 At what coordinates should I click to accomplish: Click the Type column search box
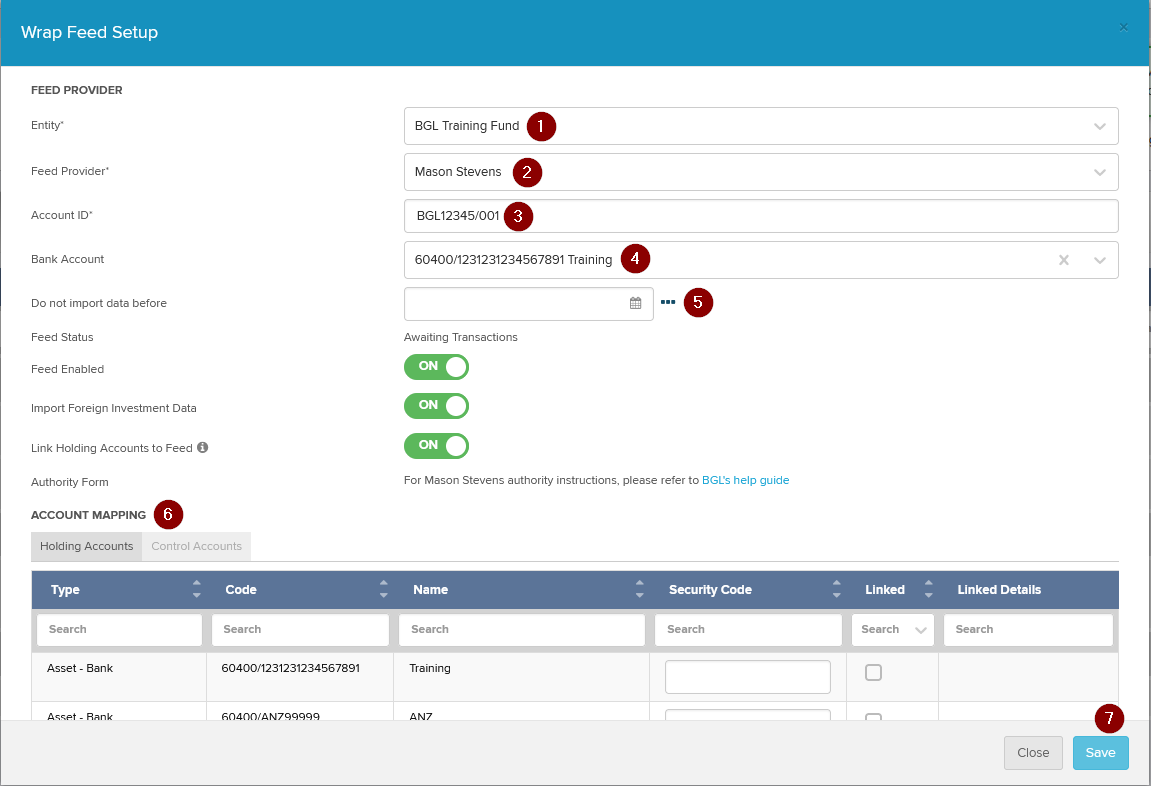(119, 630)
